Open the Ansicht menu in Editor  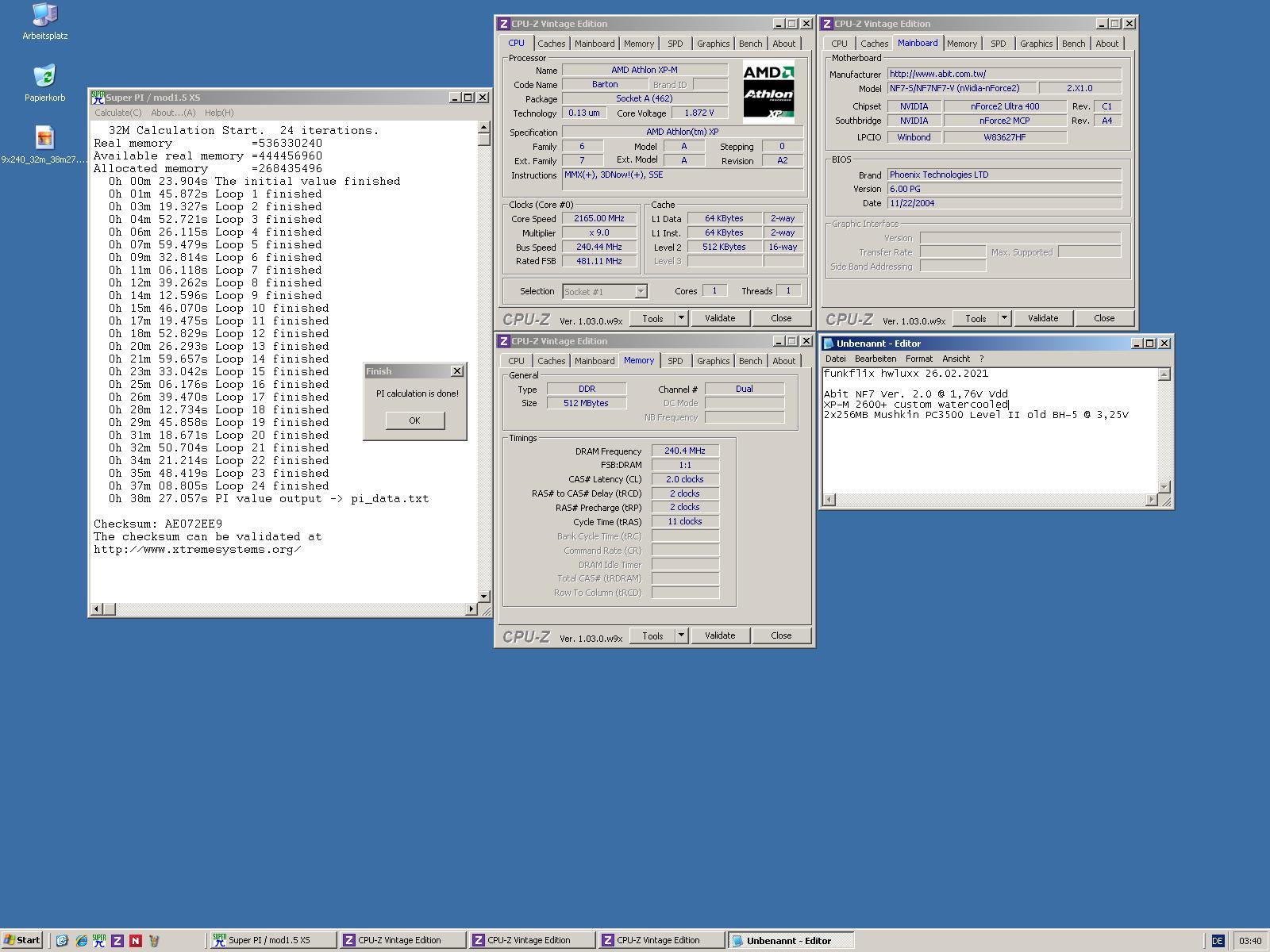956,359
